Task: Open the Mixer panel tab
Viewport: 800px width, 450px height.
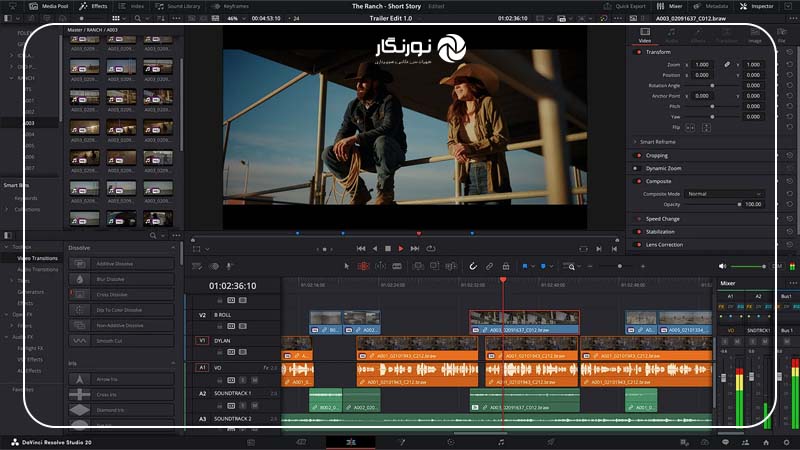Action: 669,6
